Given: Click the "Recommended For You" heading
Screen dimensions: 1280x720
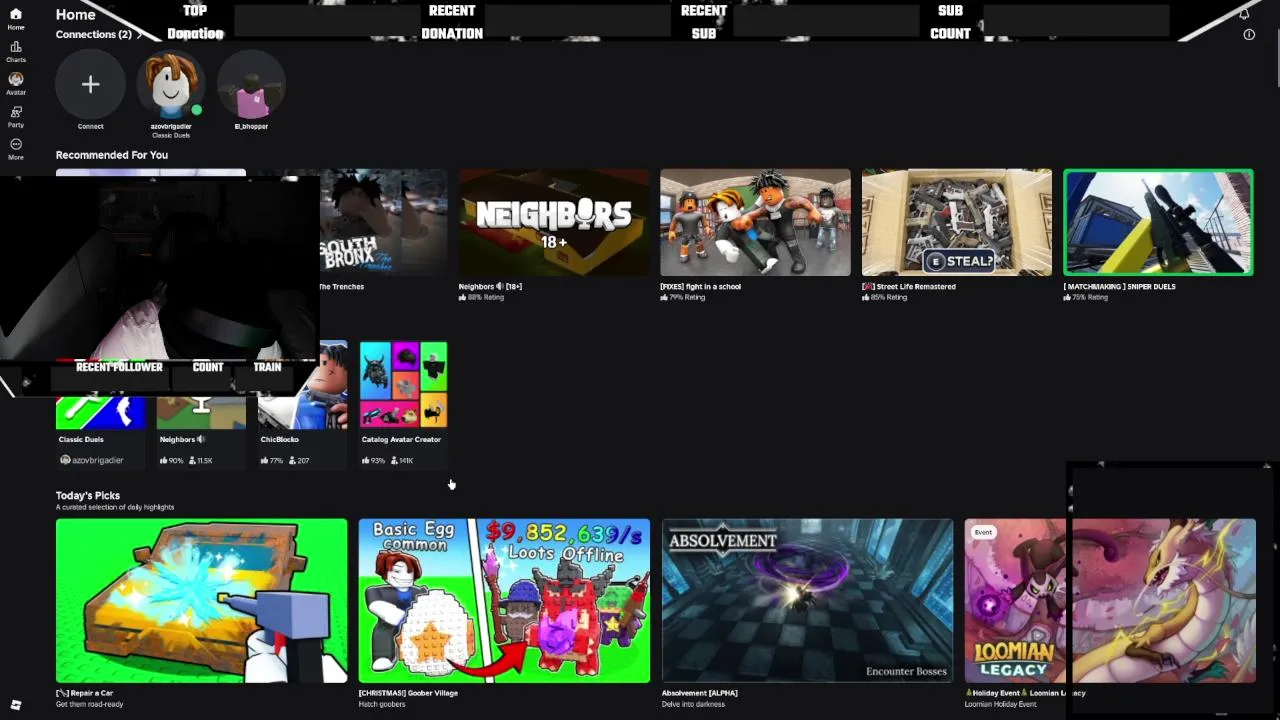Looking at the screenshot, I should click(111, 155).
